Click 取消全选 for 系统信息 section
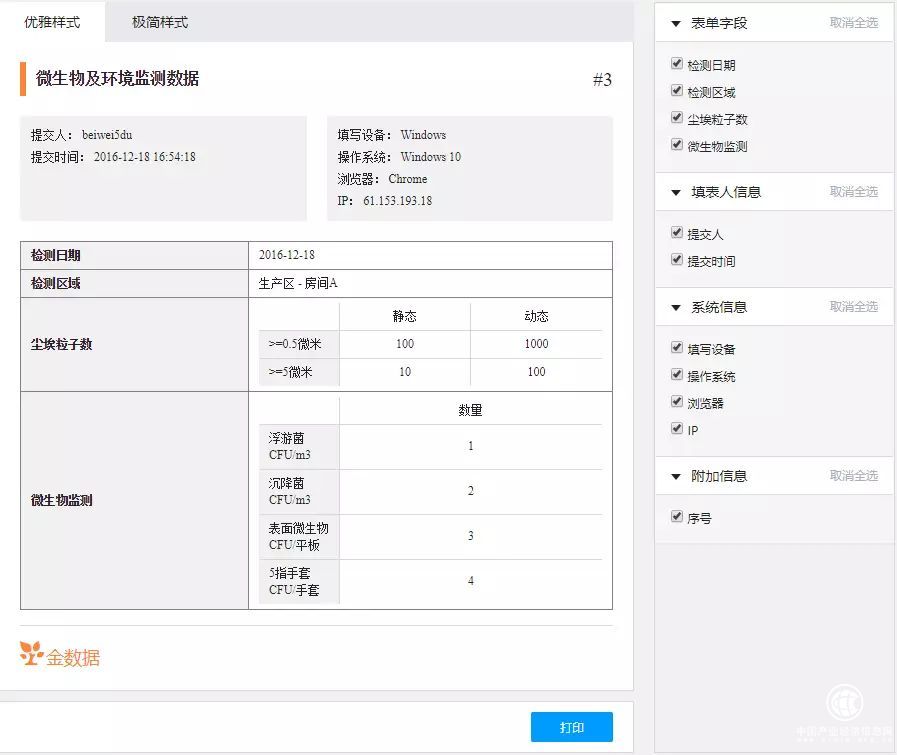The width and height of the screenshot is (897, 755). 853,307
